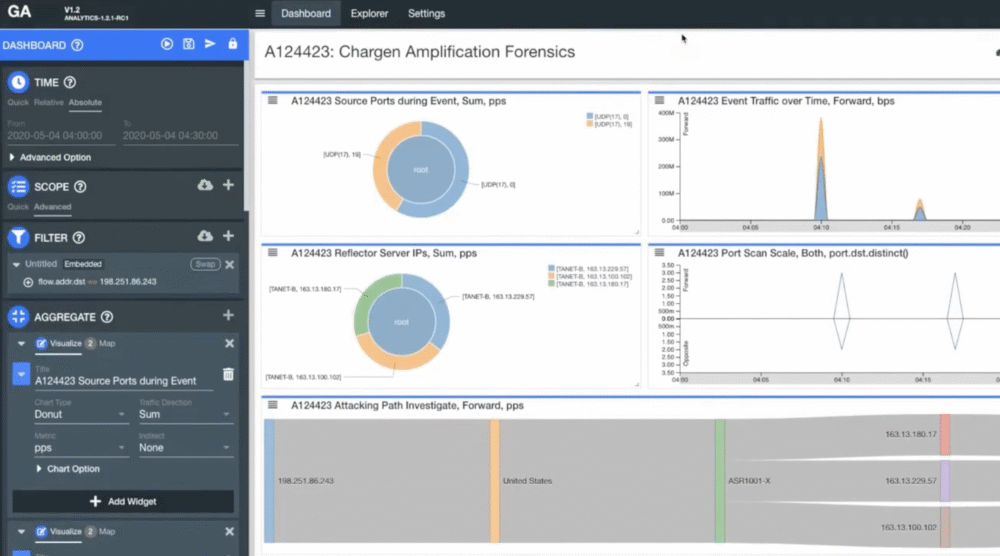Click the cloud download icon in Scope section
This screenshot has height=556, width=1000.
pyautogui.click(x=205, y=185)
